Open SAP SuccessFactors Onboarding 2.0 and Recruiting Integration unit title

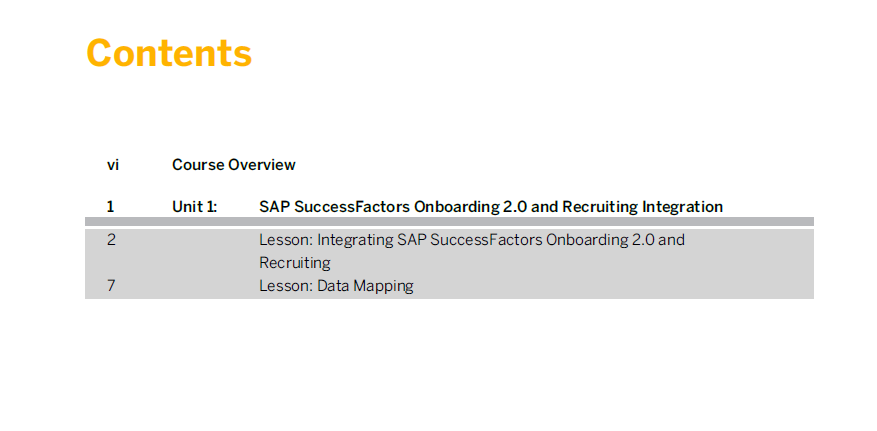(491, 207)
